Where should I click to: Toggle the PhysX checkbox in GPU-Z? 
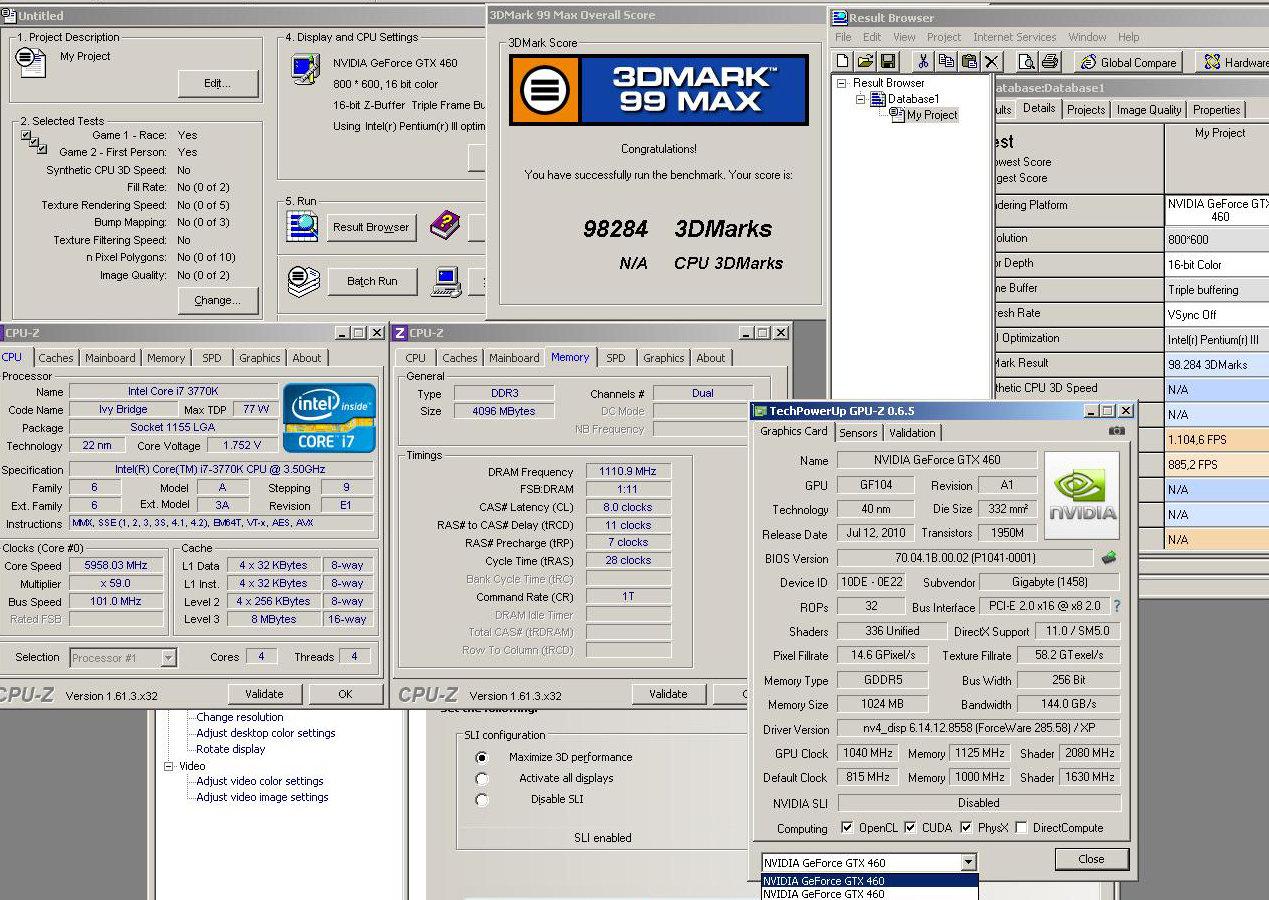coord(965,827)
